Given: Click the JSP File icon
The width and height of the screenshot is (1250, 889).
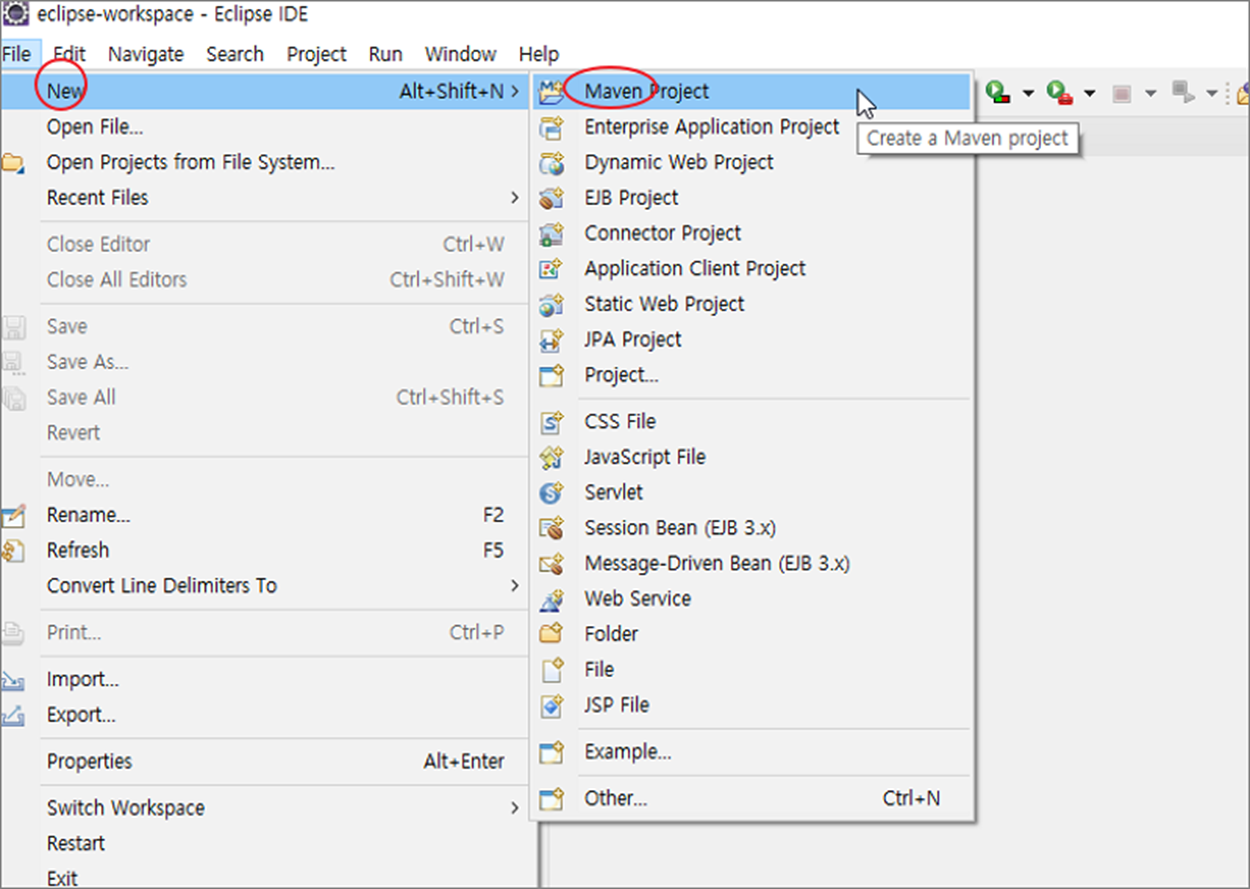Looking at the screenshot, I should click(x=552, y=705).
